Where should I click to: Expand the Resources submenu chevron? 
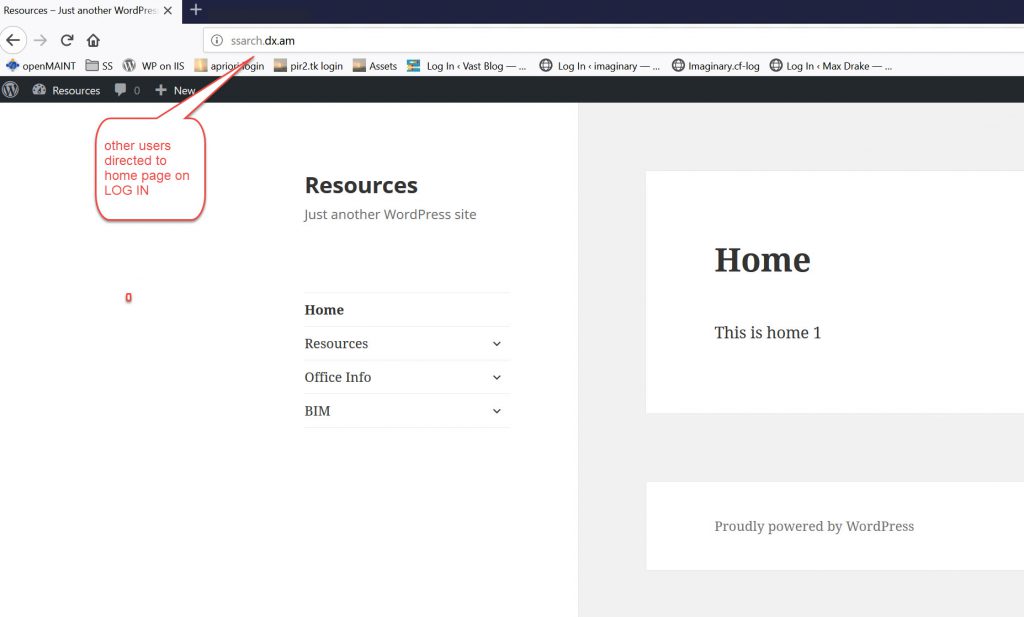pyautogui.click(x=497, y=344)
